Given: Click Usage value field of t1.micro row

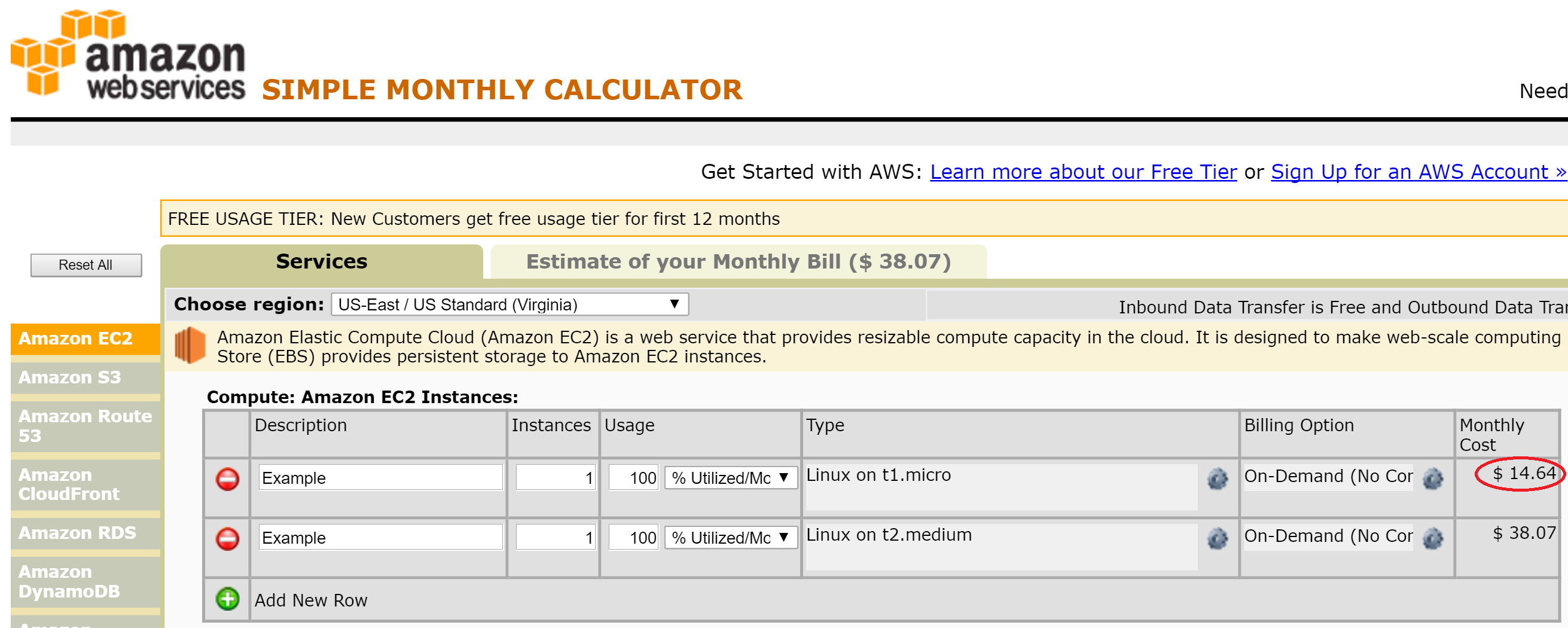Looking at the screenshot, I should 634,478.
